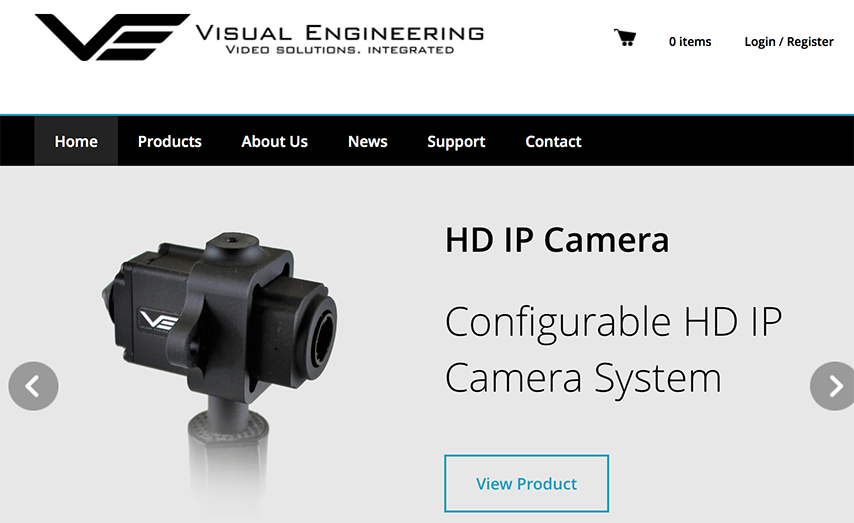Click the VE badge on the camera body
The image size is (854, 523).
(x=157, y=319)
